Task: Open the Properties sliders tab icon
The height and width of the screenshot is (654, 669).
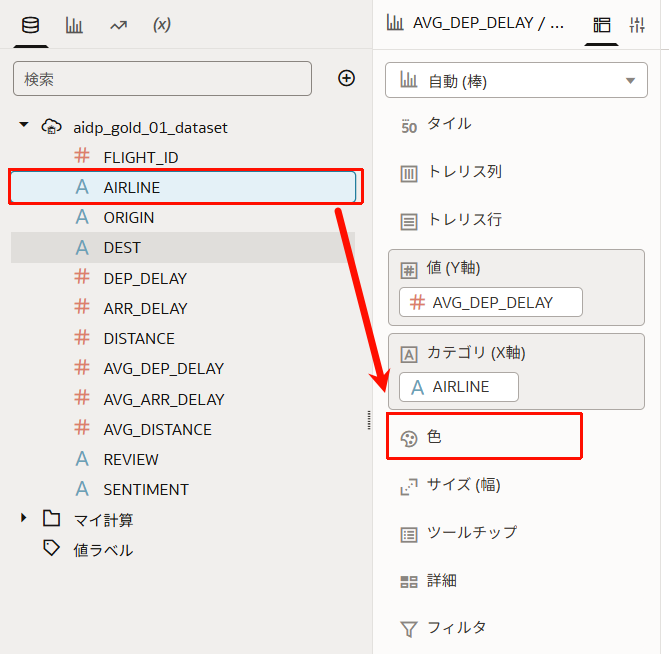Action: click(x=637, y=25)
